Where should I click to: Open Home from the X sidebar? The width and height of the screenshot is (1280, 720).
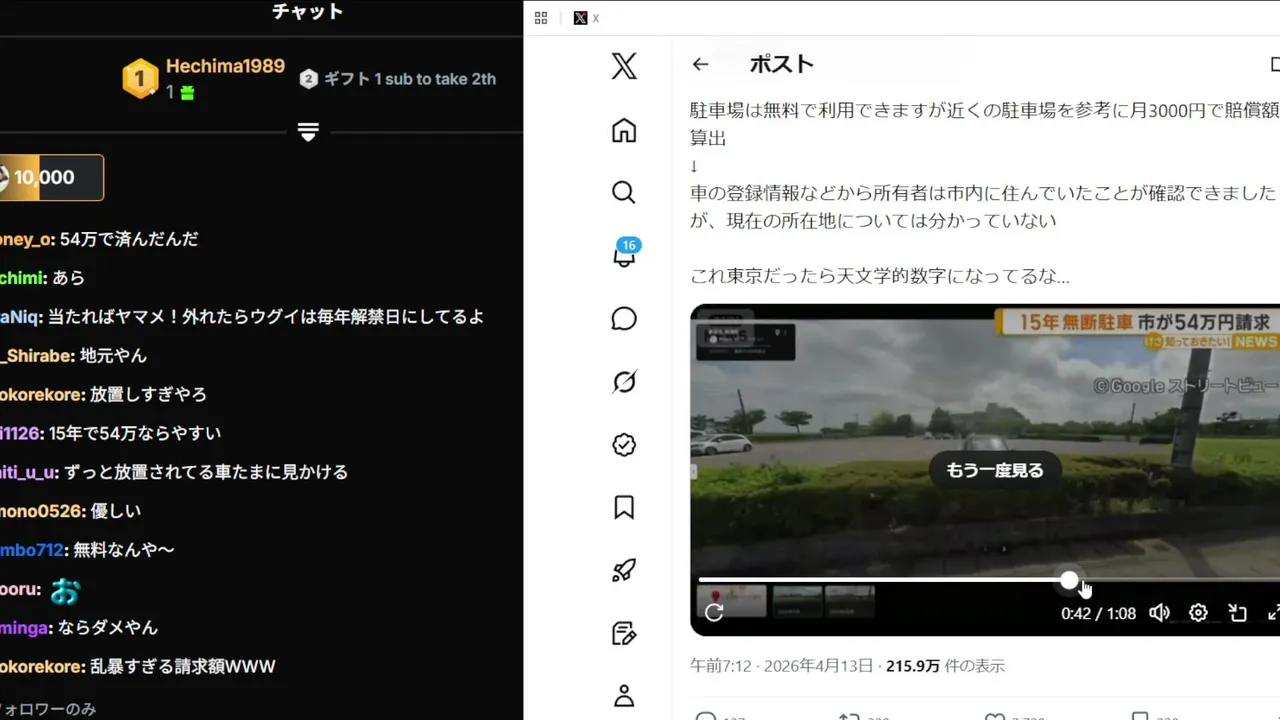[624, 130]
